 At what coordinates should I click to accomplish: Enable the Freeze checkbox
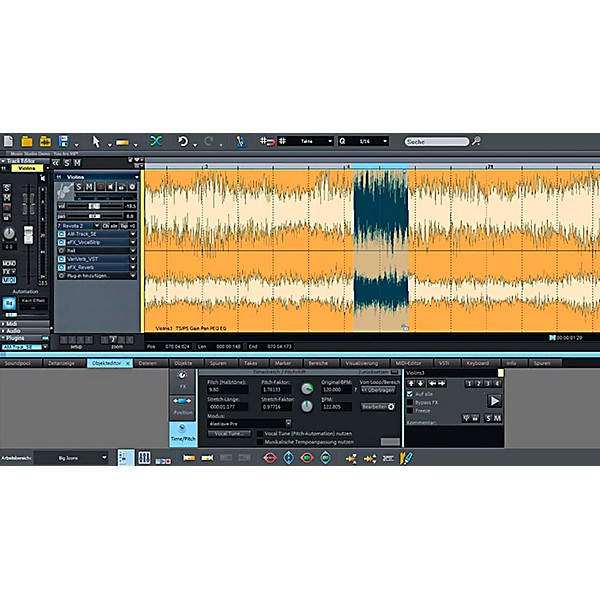click(x=410, y=411)
